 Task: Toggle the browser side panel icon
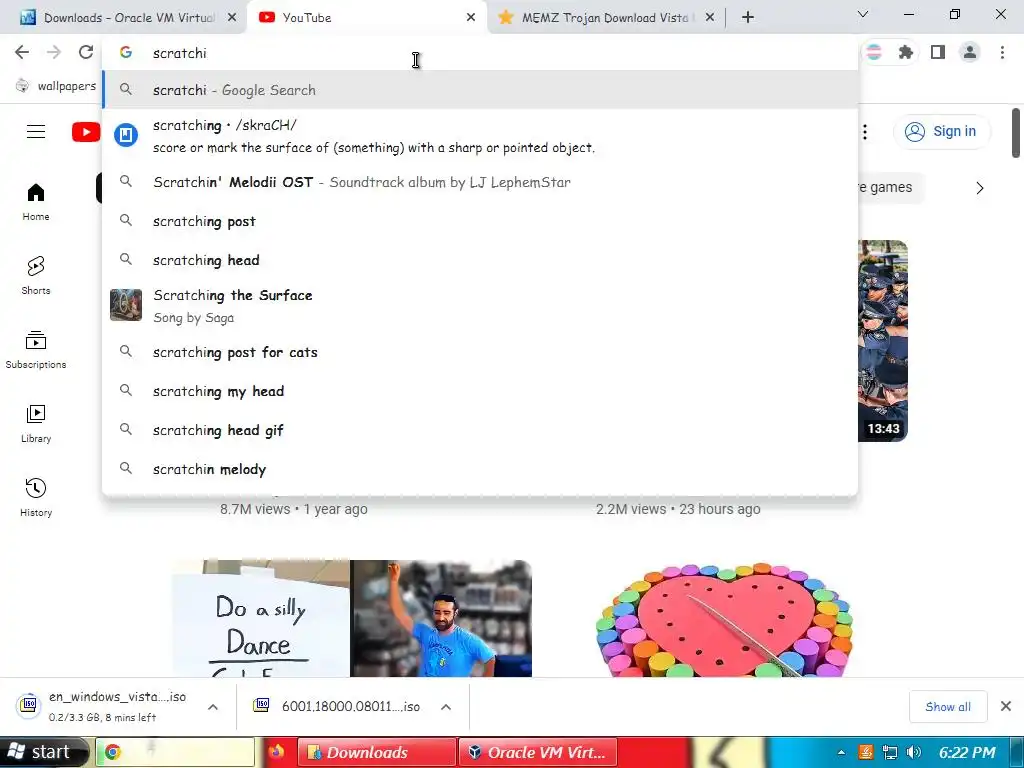click(x=938, y=52)
